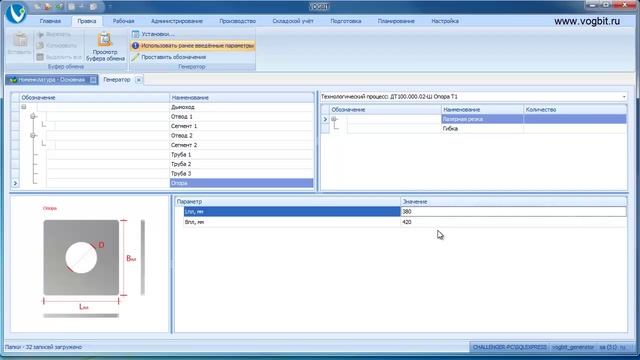Click the Выделить всё select-all icon
This screenshot has width=640, height=360.
[40, 57]
